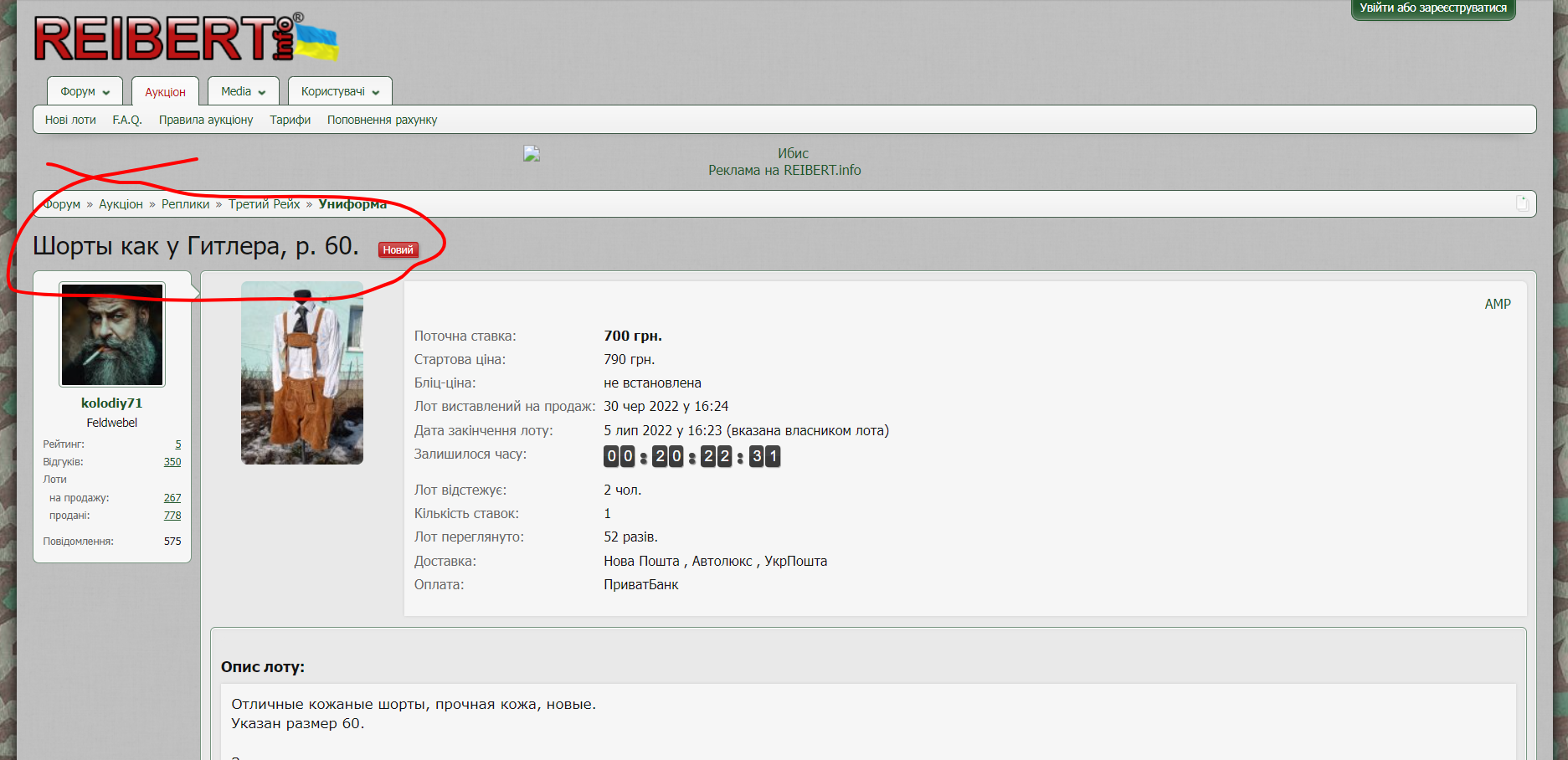Switch to the Аукціон tab

point(165,92)
